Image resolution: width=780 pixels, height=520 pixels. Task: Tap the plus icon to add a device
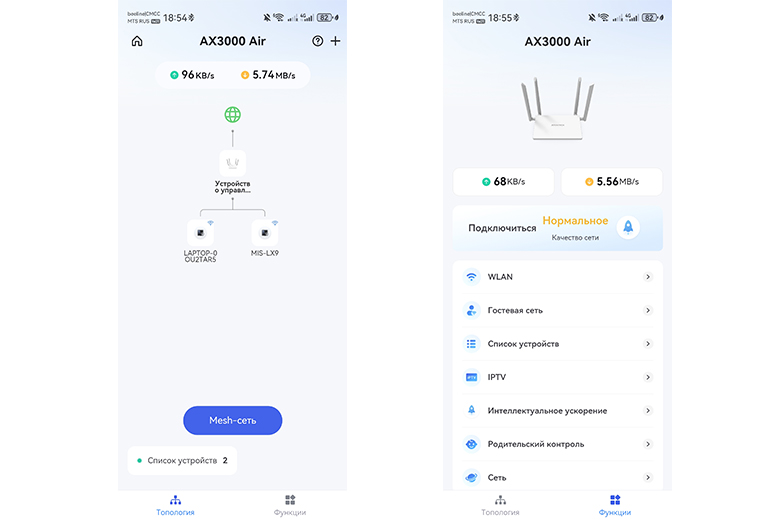pos(336,41)
